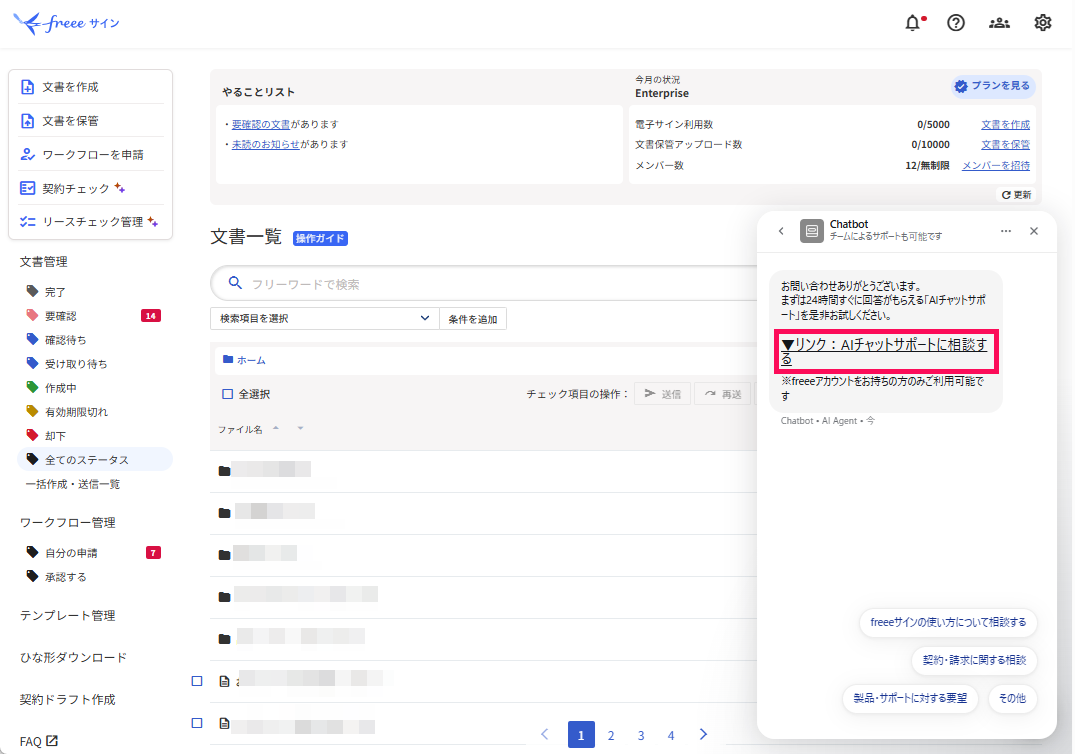Go to previous page arrow
The width and height of the screenshot is (1075, 754).
coord(545,734)
